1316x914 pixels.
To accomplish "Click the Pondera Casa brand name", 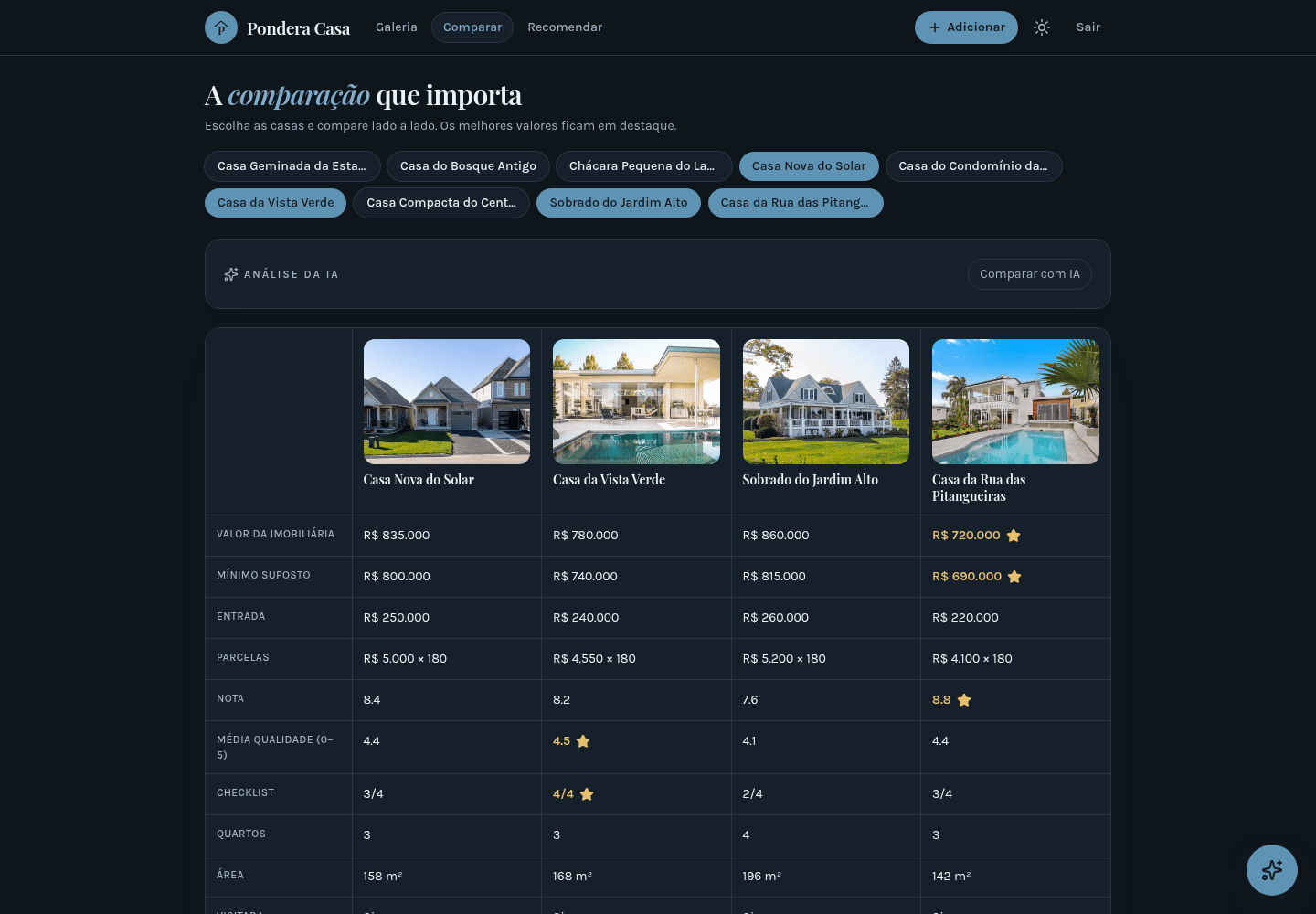I will (x=298, y=28).
